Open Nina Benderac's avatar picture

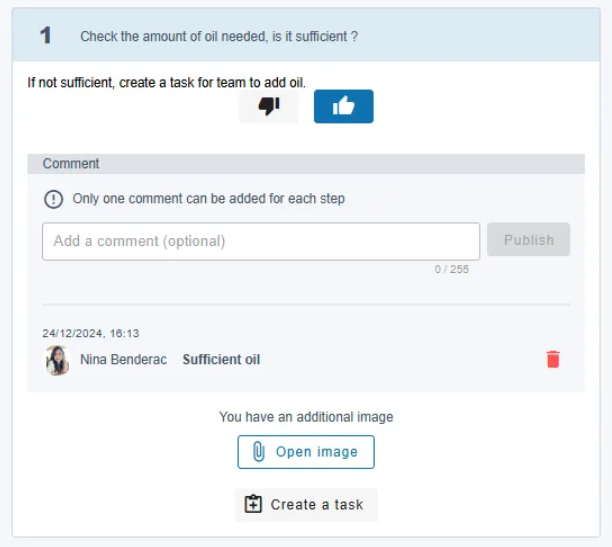[57, 360]
